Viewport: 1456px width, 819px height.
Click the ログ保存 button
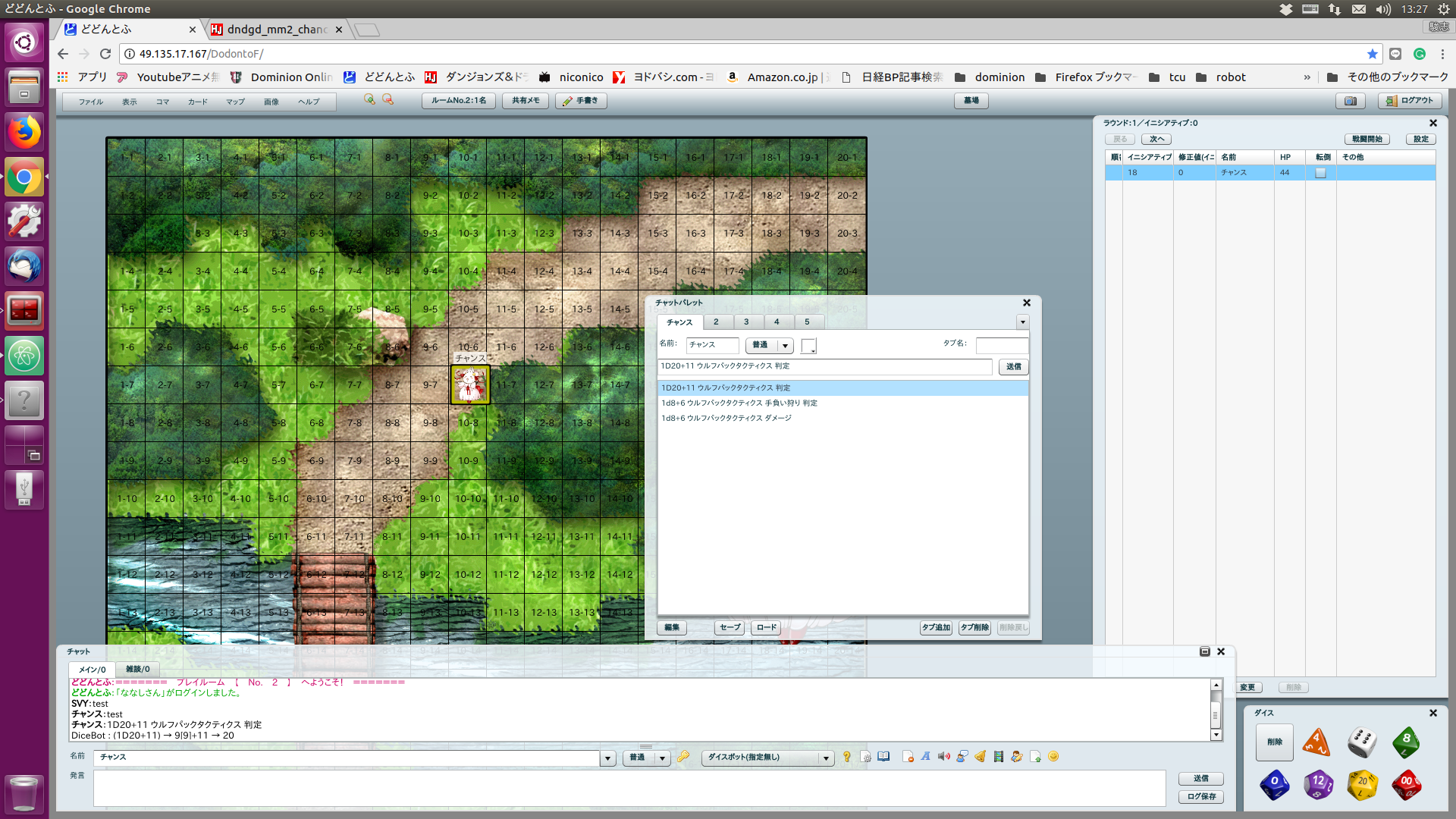coord(1201,796)
